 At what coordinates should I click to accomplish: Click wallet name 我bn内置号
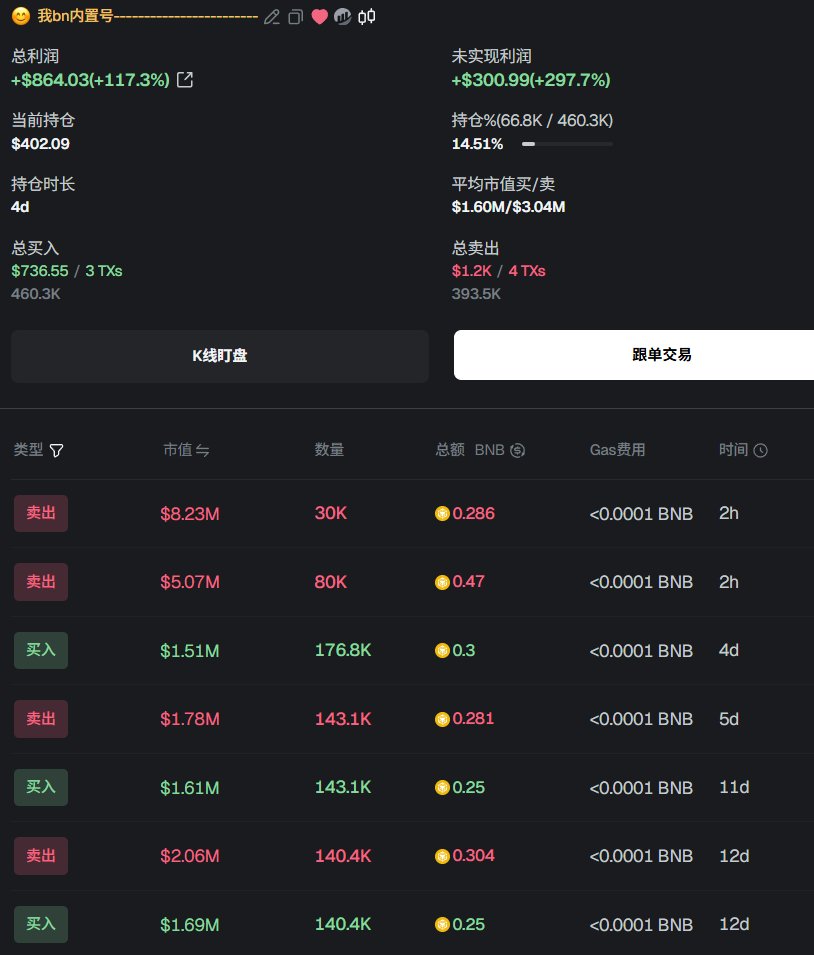pyautogui.click(x=76, y=16)
